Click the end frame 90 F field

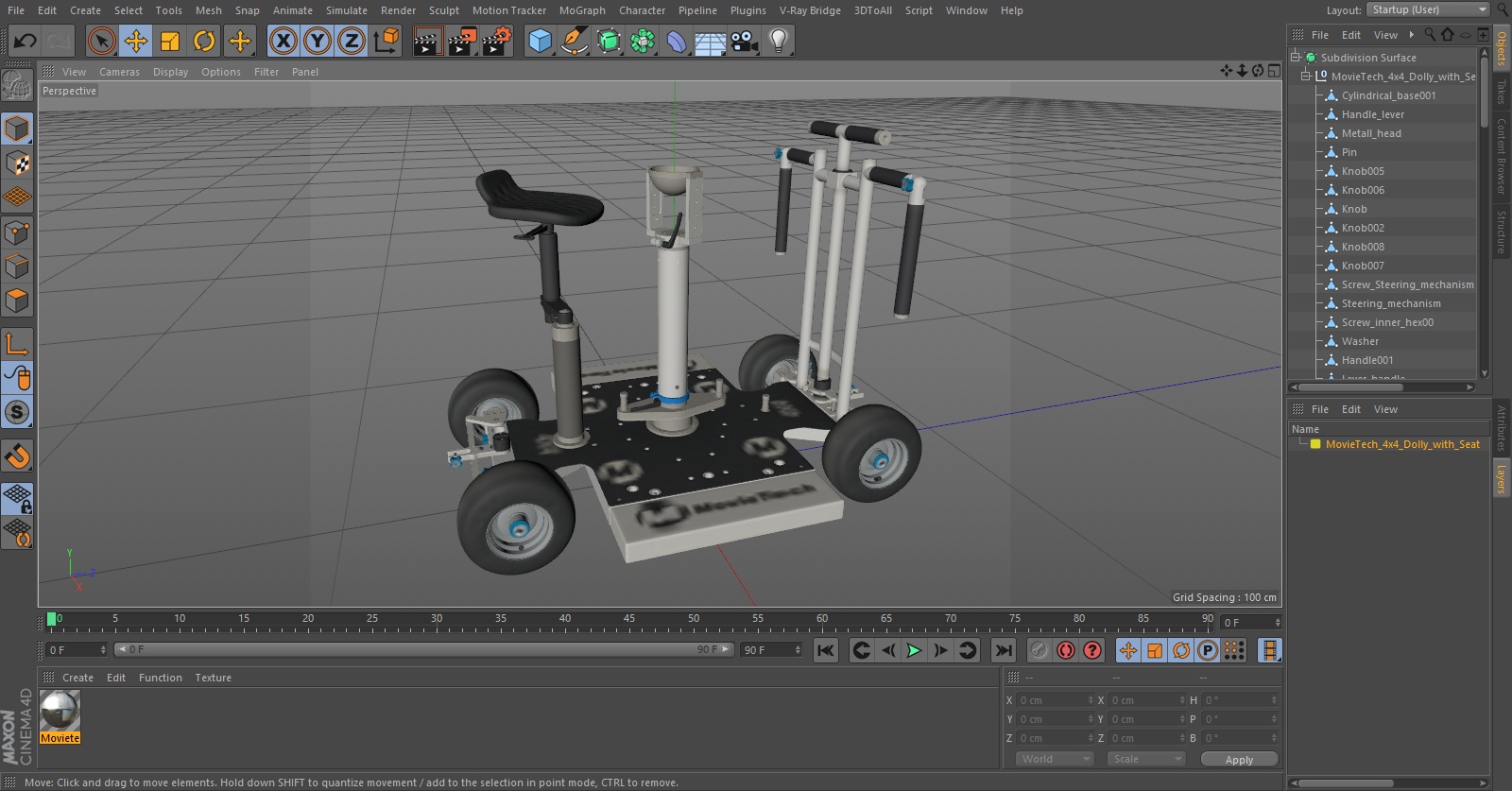click(x=772, y=649)
